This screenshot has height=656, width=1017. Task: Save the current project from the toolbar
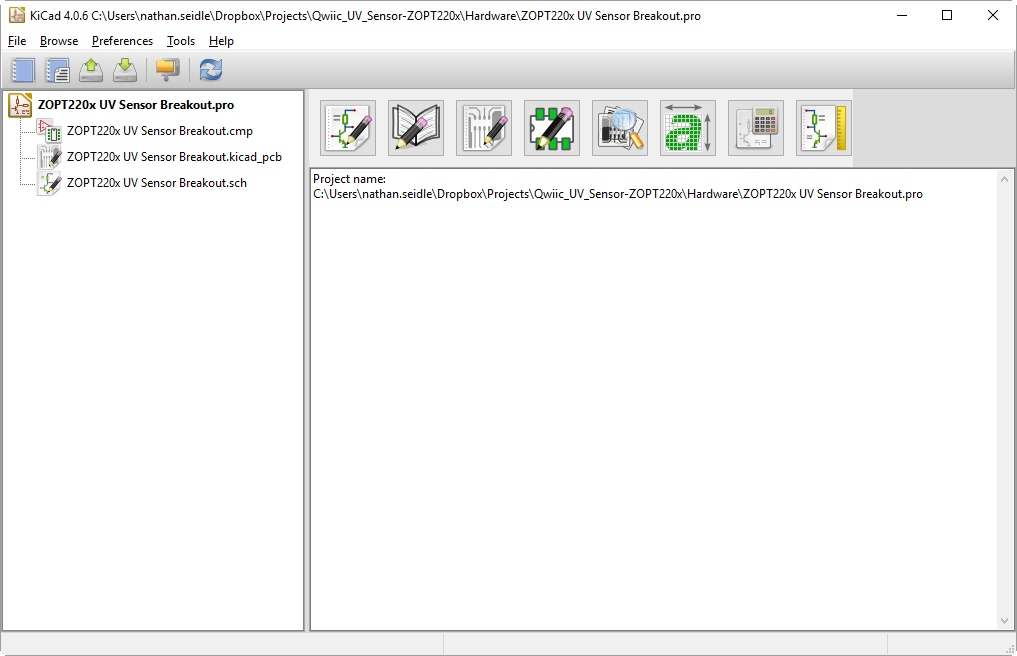pos(125,70)
